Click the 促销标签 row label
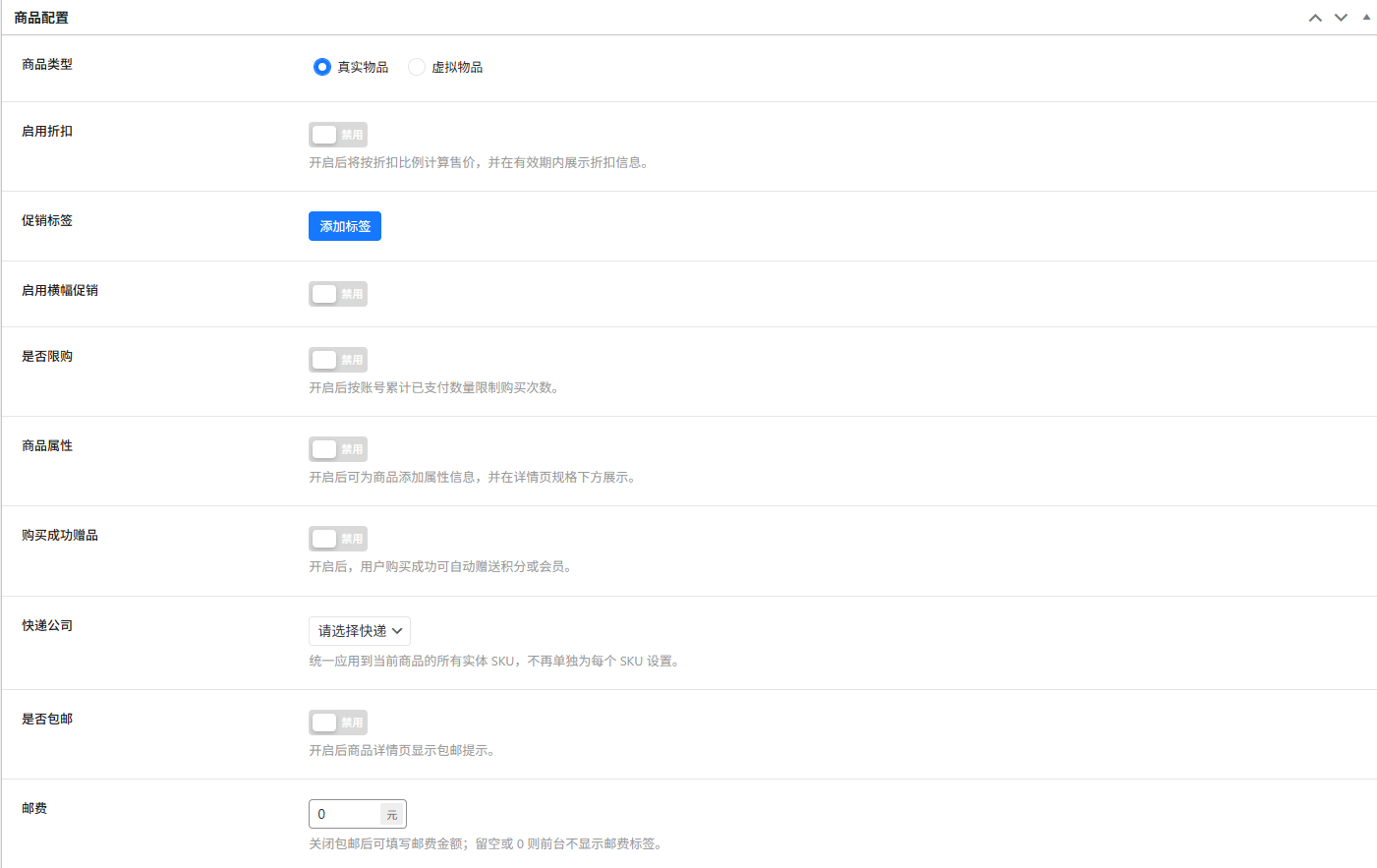 [x=47, y=220]
